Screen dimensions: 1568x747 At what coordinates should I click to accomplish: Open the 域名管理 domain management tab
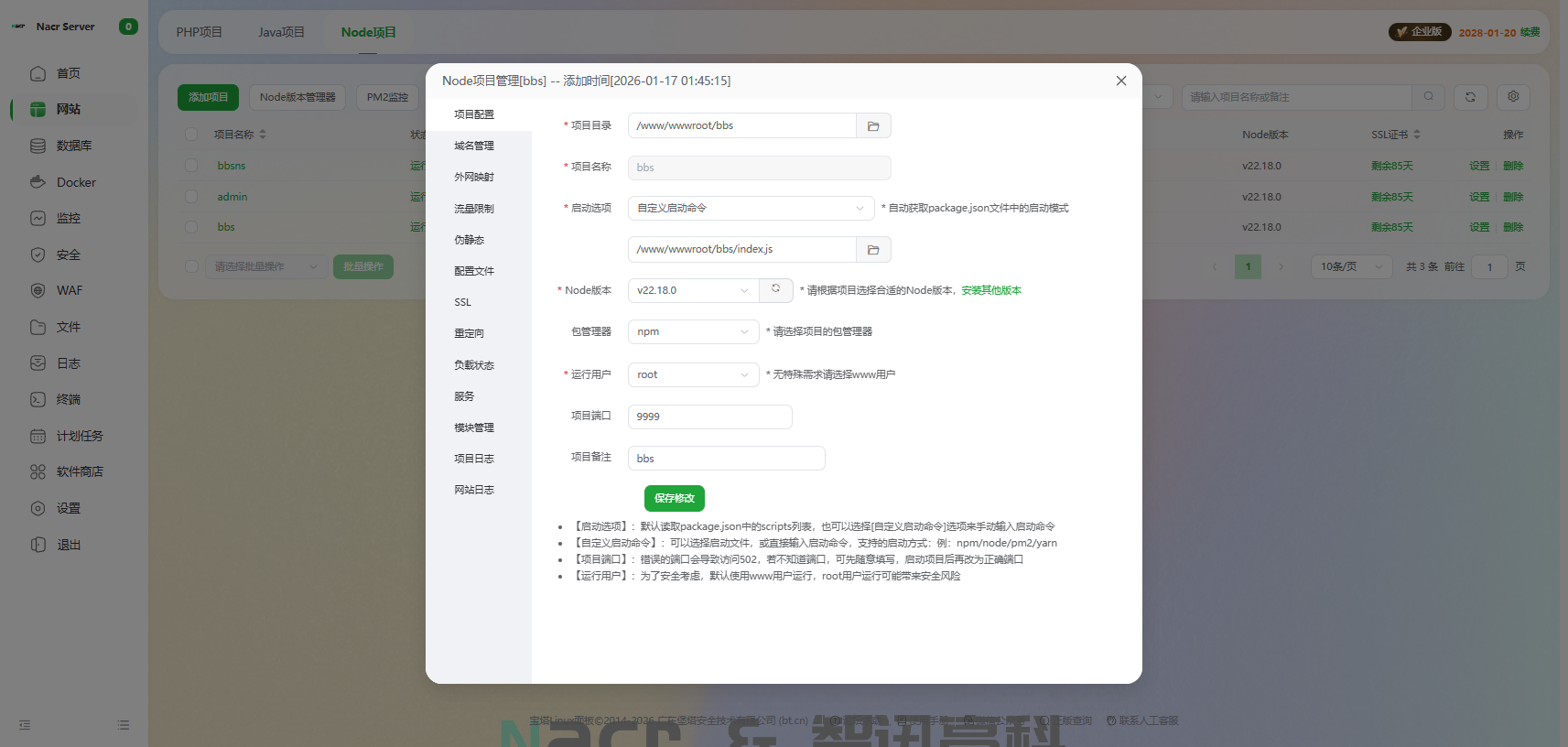pyautogui.click(x=474, y=146)
